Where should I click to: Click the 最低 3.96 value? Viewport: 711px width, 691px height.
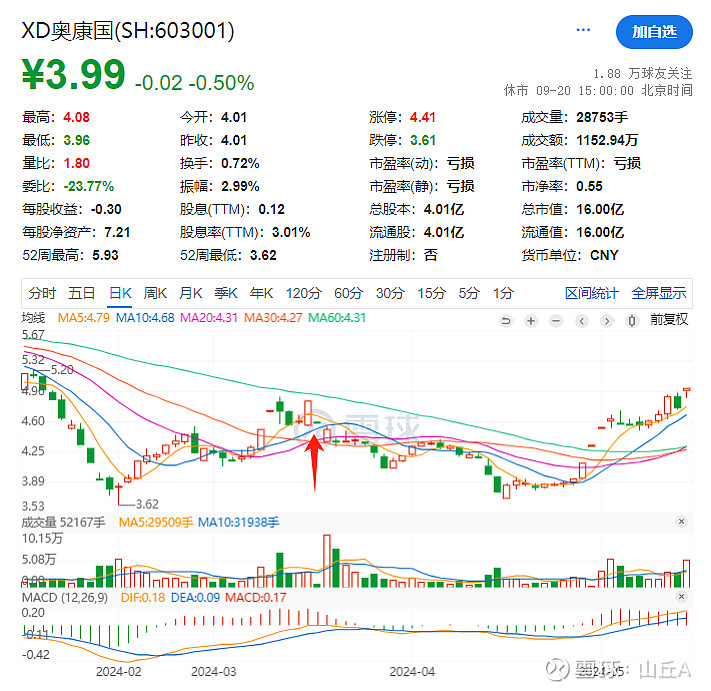pos(76,140)
